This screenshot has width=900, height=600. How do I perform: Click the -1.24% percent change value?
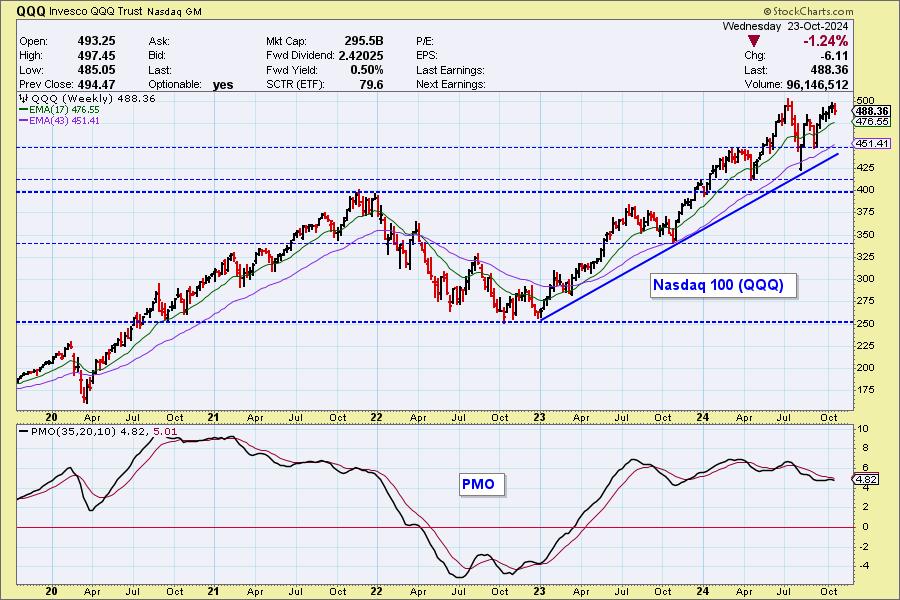tap(825, 41)
